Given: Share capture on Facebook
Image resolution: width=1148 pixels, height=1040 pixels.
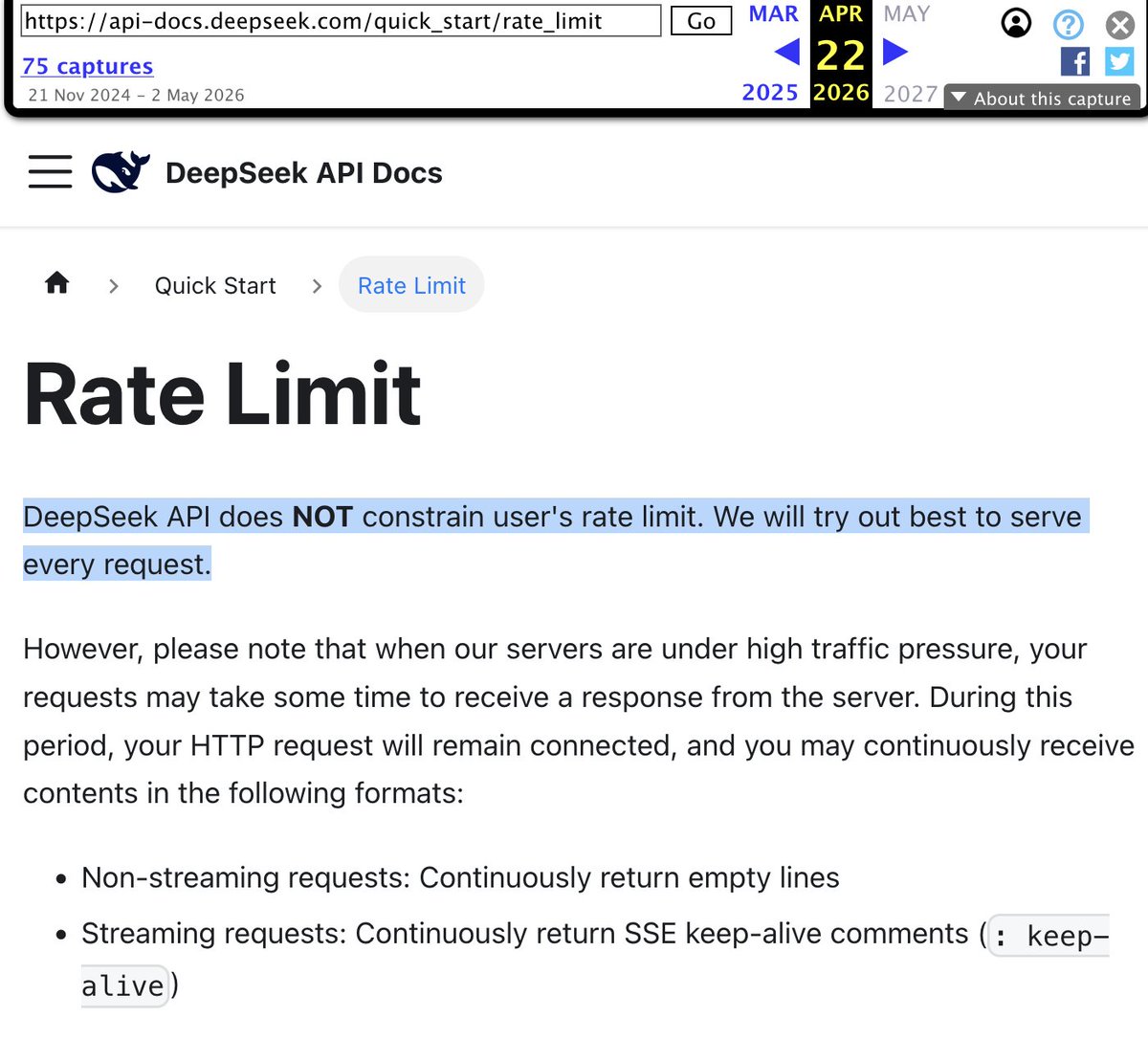Looking at the screenshot, I should (x=1075, y=62).
